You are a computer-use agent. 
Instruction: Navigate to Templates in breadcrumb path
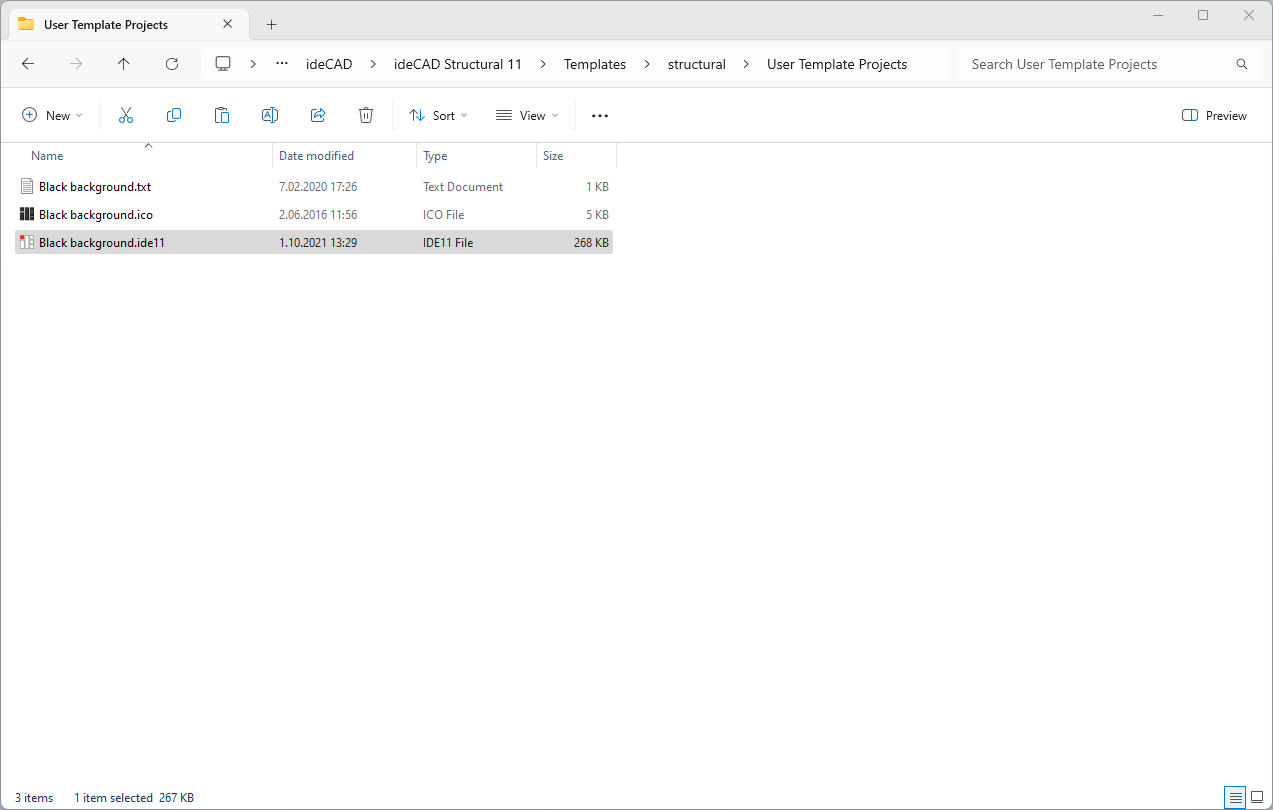pos(594,64)
